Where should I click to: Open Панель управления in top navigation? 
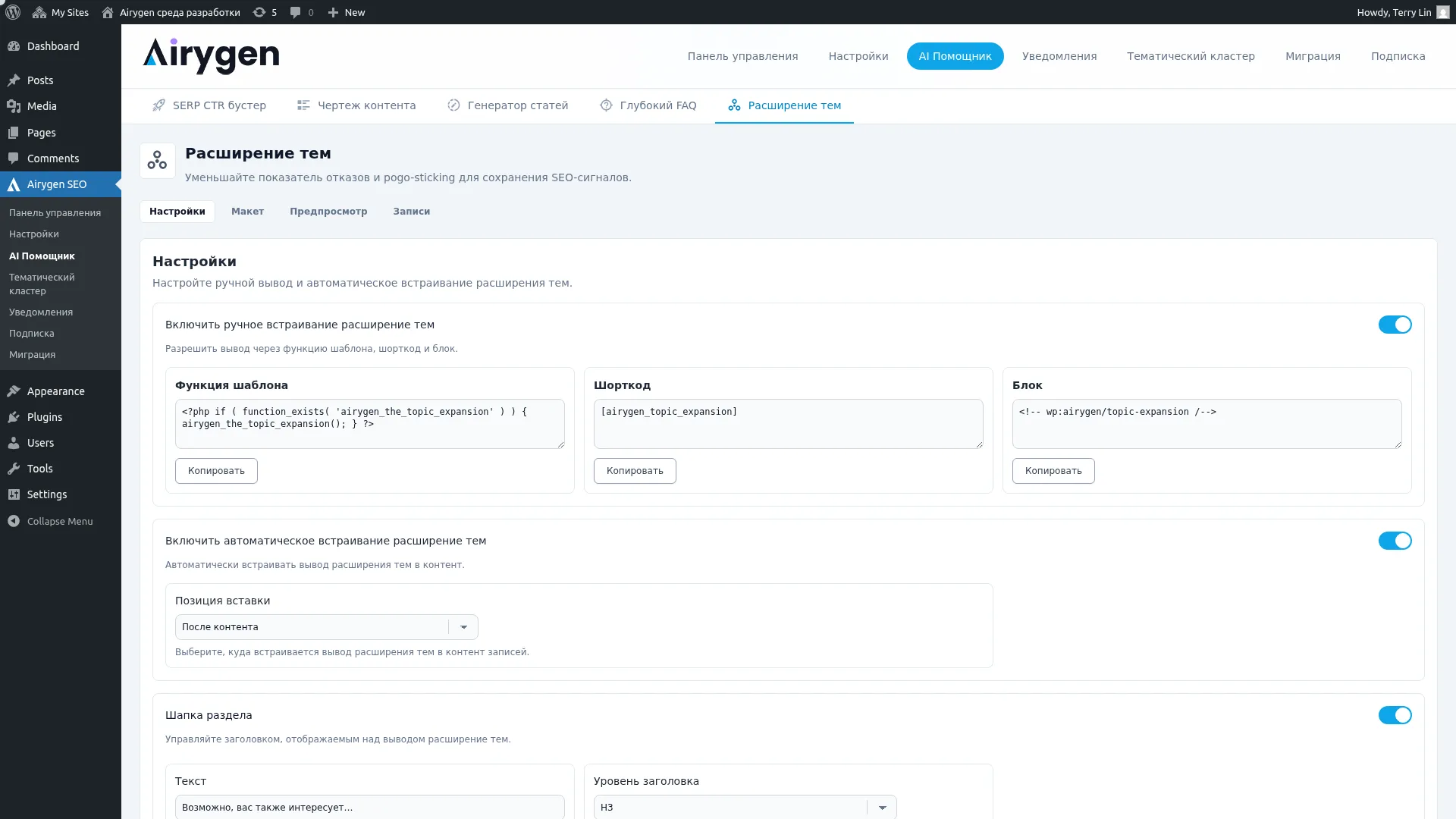tap(742, 56)
